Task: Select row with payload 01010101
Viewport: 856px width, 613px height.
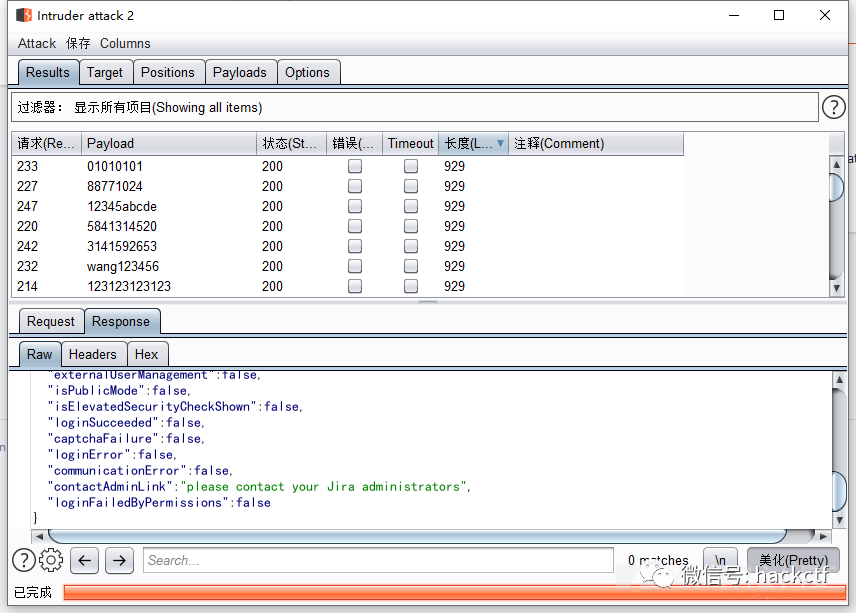Action: coord(347,166)
